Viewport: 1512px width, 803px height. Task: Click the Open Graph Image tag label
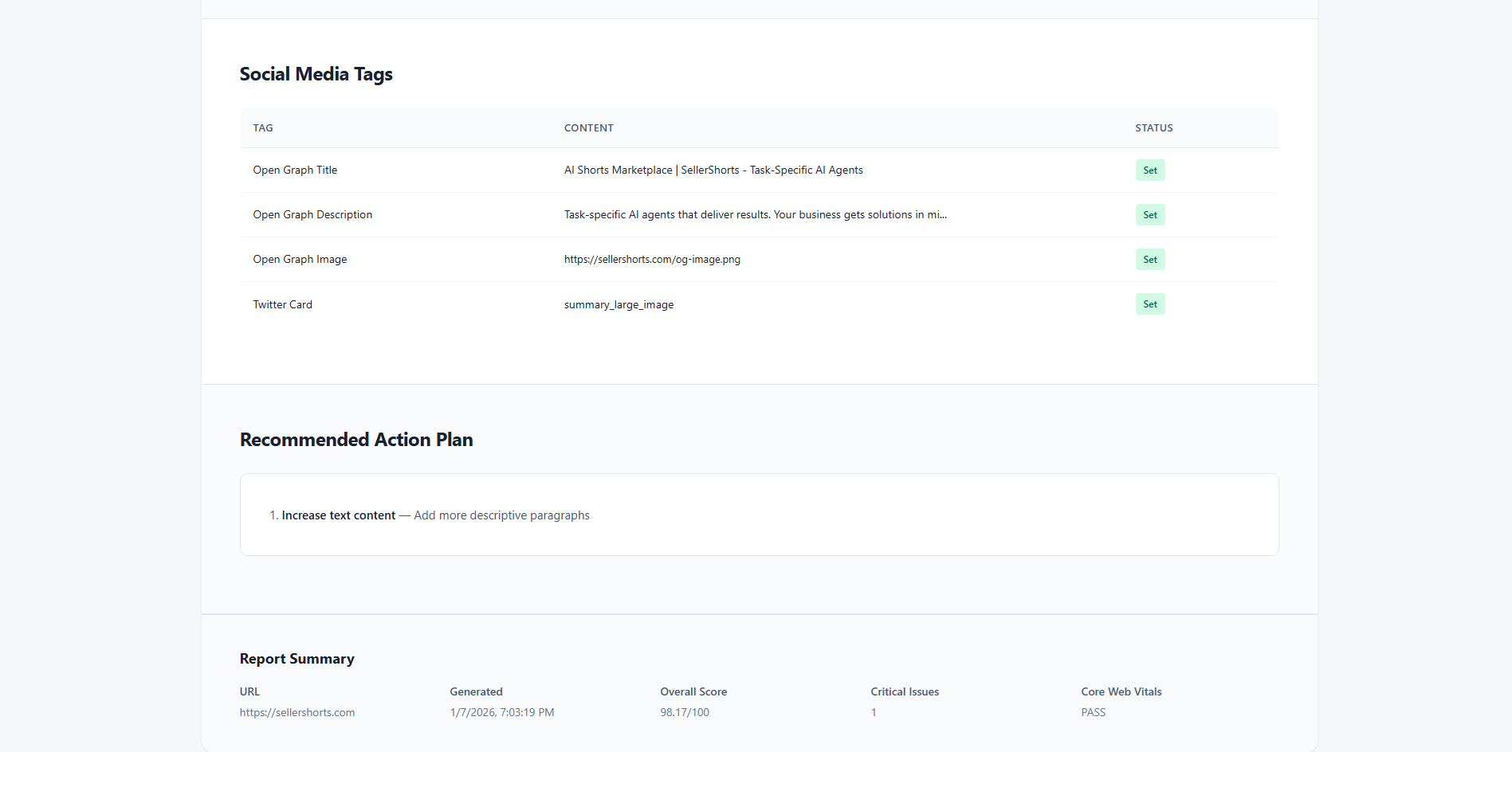[x=300, y=260]
